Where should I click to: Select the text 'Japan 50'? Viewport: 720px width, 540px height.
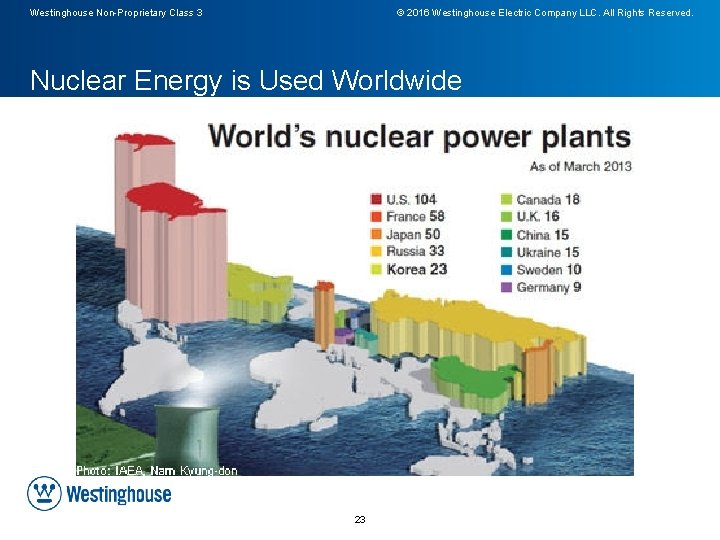[x=413, y=234]
